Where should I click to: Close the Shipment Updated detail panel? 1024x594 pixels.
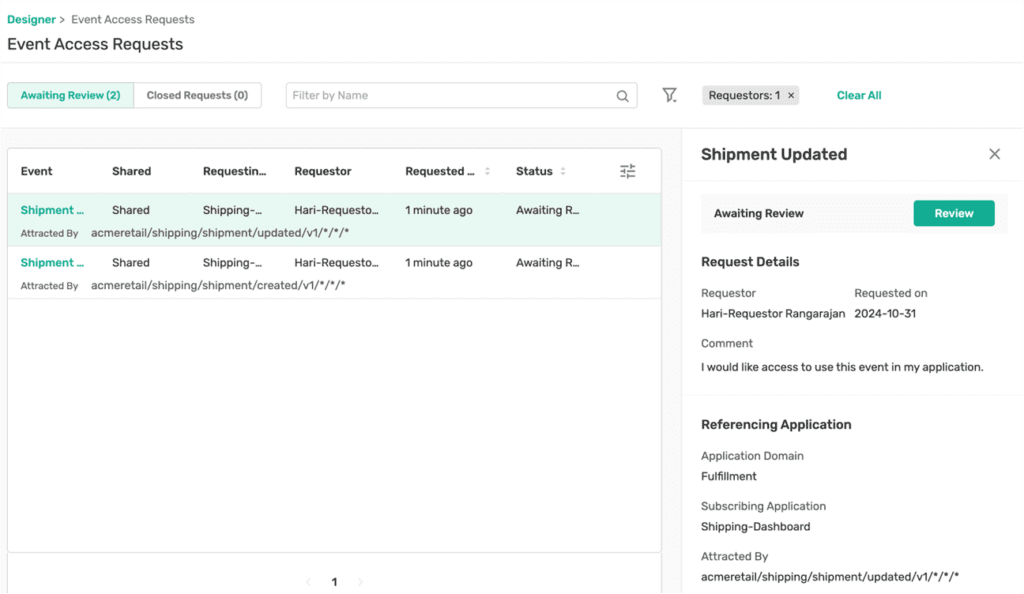coord(994,154)
